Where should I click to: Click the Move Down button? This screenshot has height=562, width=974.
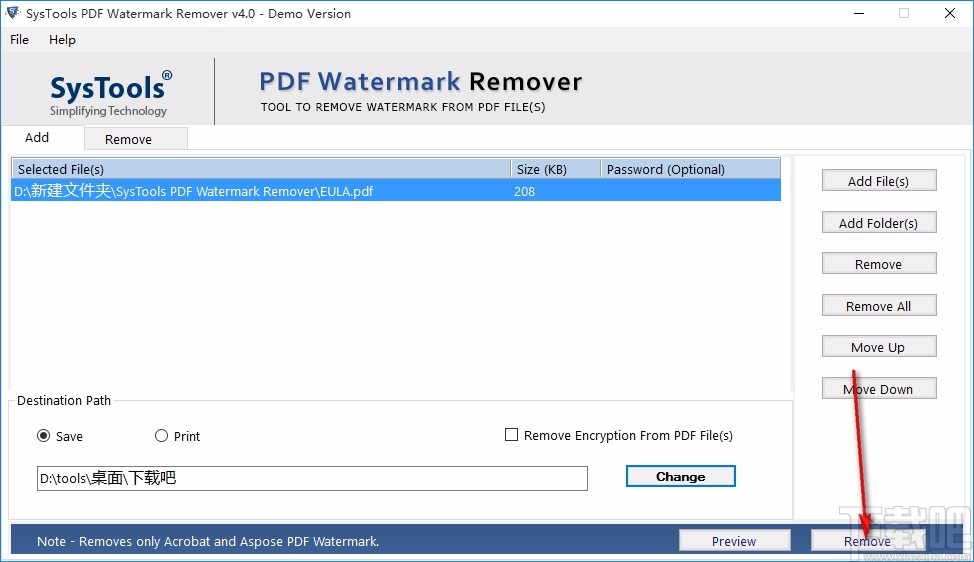pyautogui.click(x=878, y=389)
